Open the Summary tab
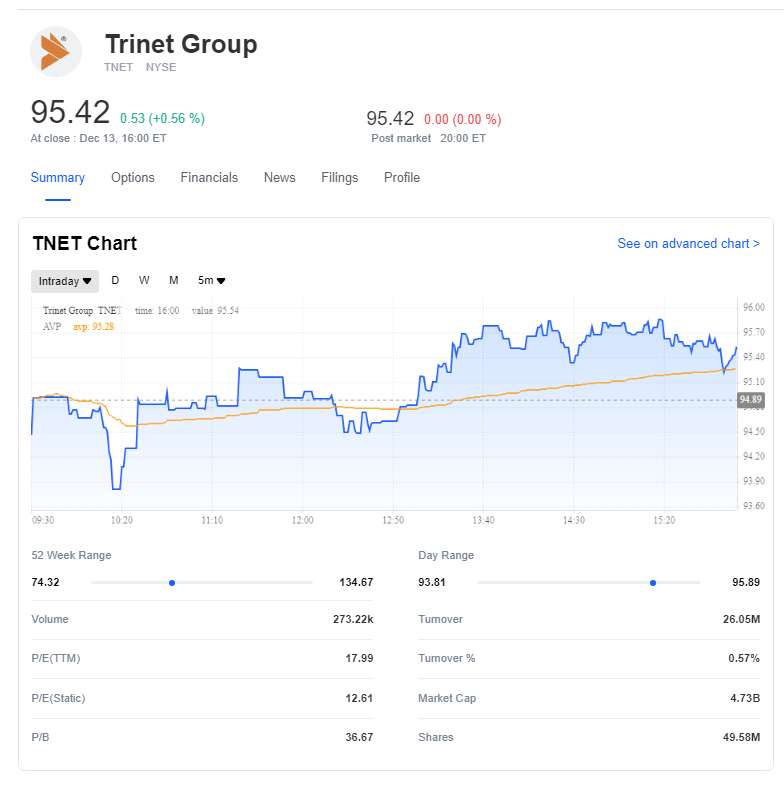This screenshot has width=784, height=785. pos(58,178)
